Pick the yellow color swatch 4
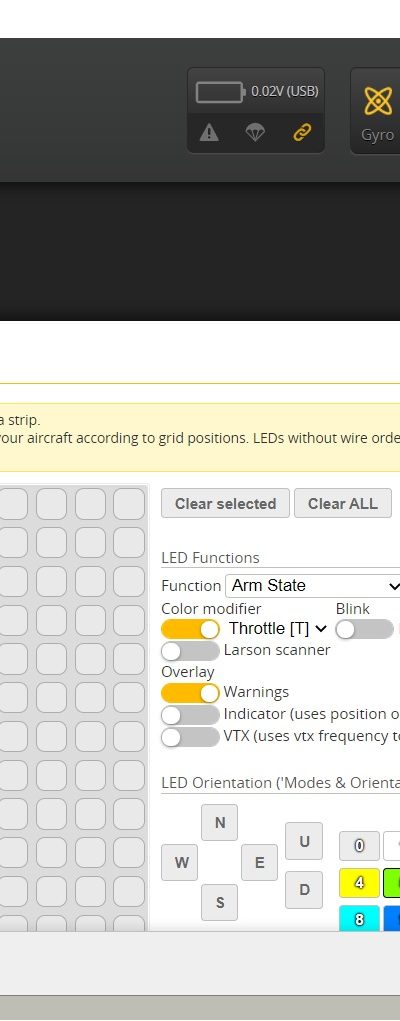Image resolution: width=400 pixels, height=1021 pixels. [359, 883]
